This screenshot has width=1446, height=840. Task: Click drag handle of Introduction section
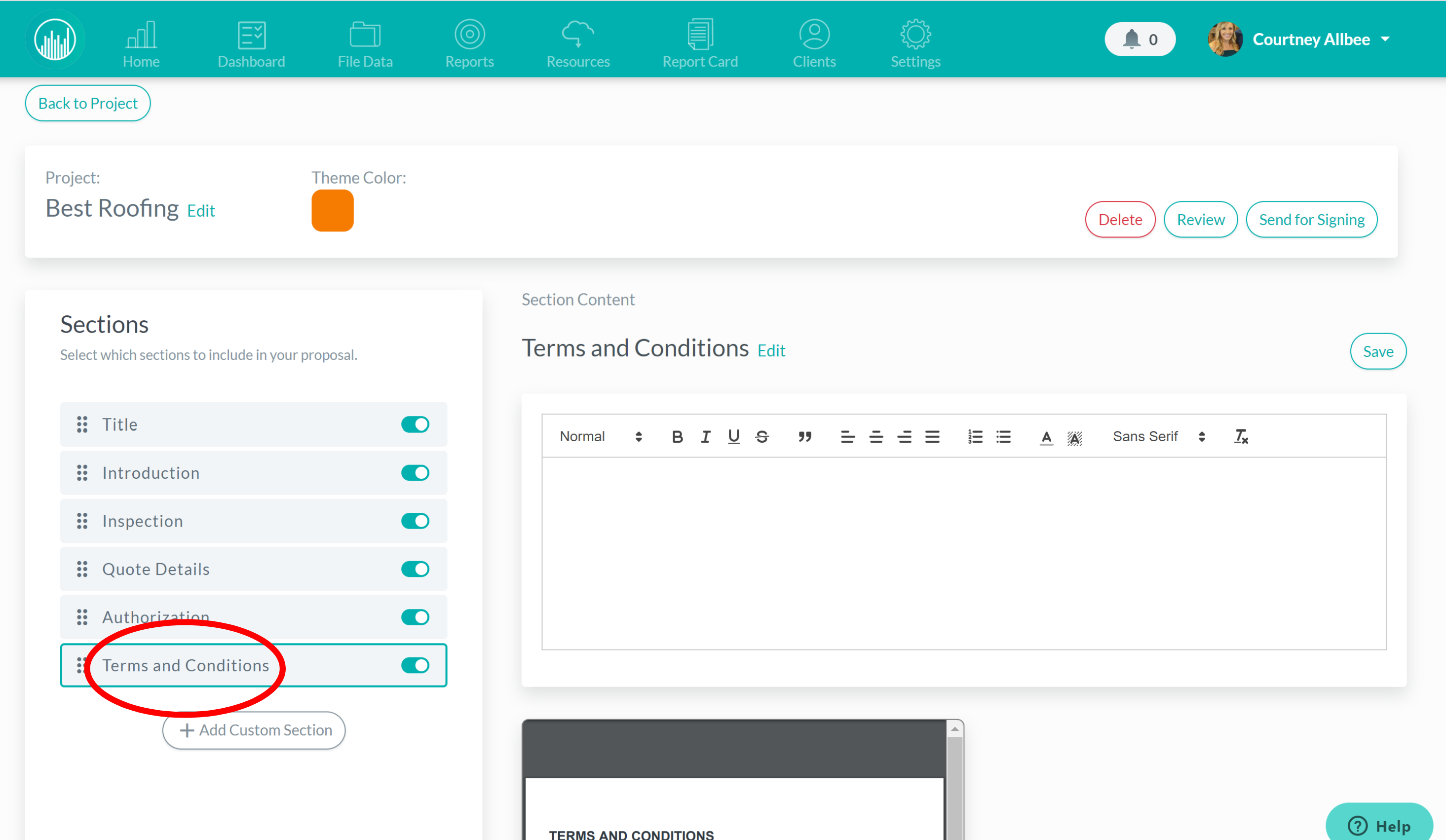tap(82, 473)
